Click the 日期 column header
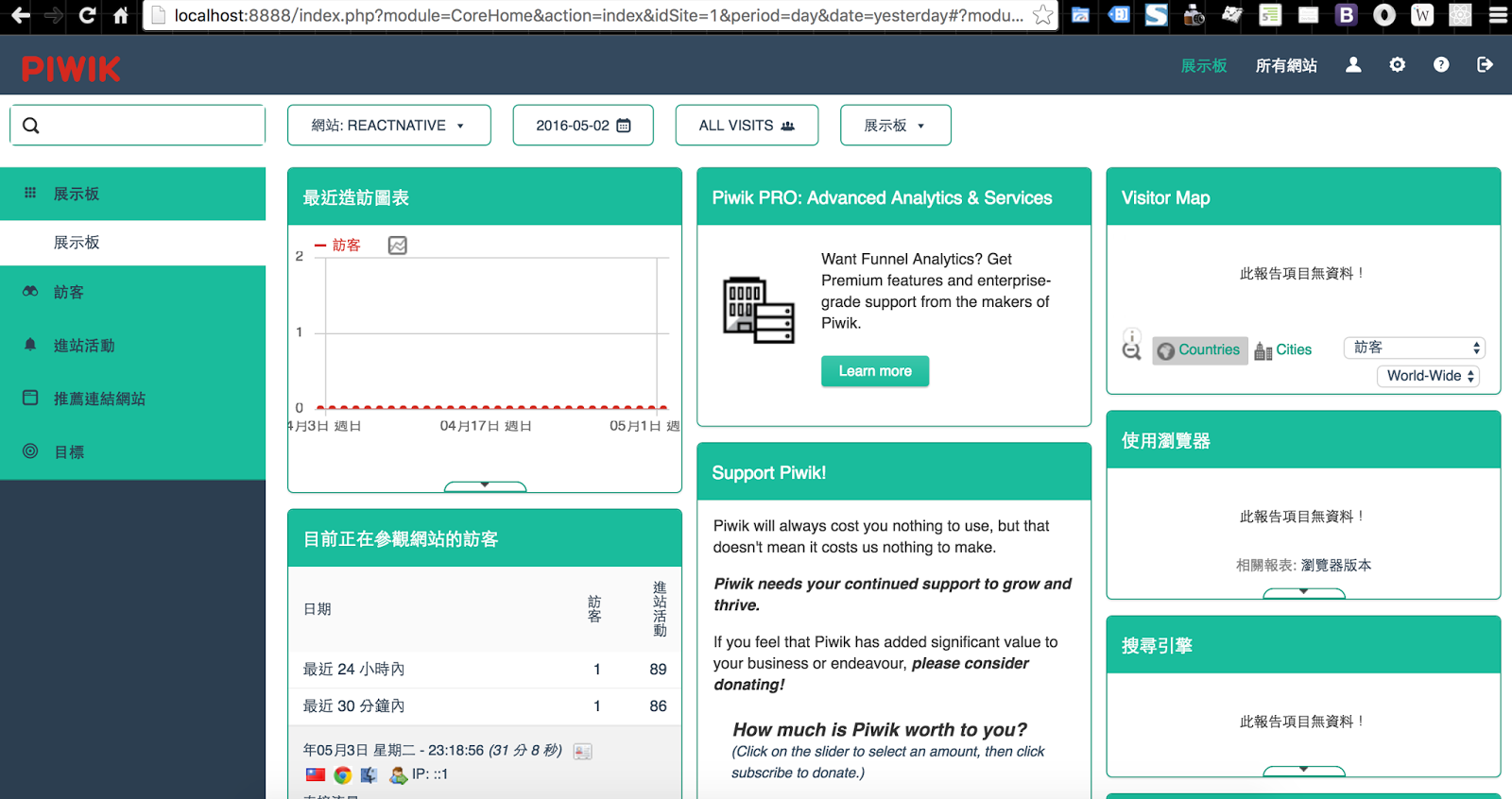This screenshot has width=1512, height=799. click(318, 609)
